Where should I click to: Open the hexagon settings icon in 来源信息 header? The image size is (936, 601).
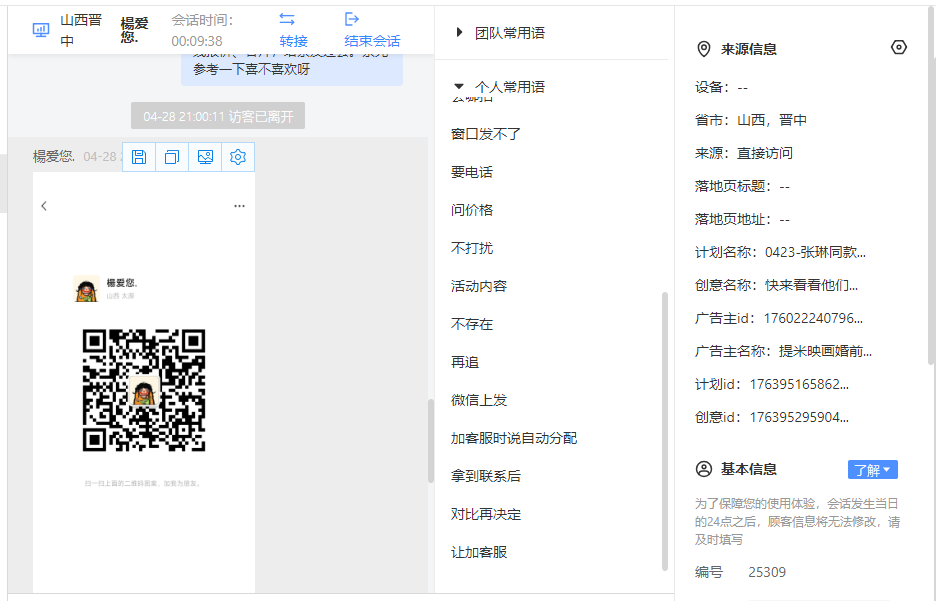tap(898, 47)
